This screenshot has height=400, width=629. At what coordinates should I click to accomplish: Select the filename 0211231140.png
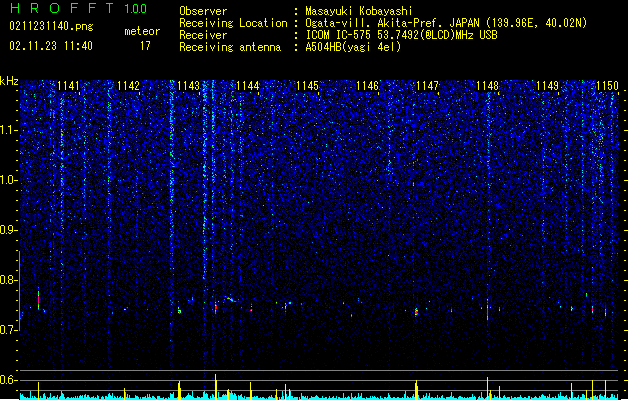point(51,26)
